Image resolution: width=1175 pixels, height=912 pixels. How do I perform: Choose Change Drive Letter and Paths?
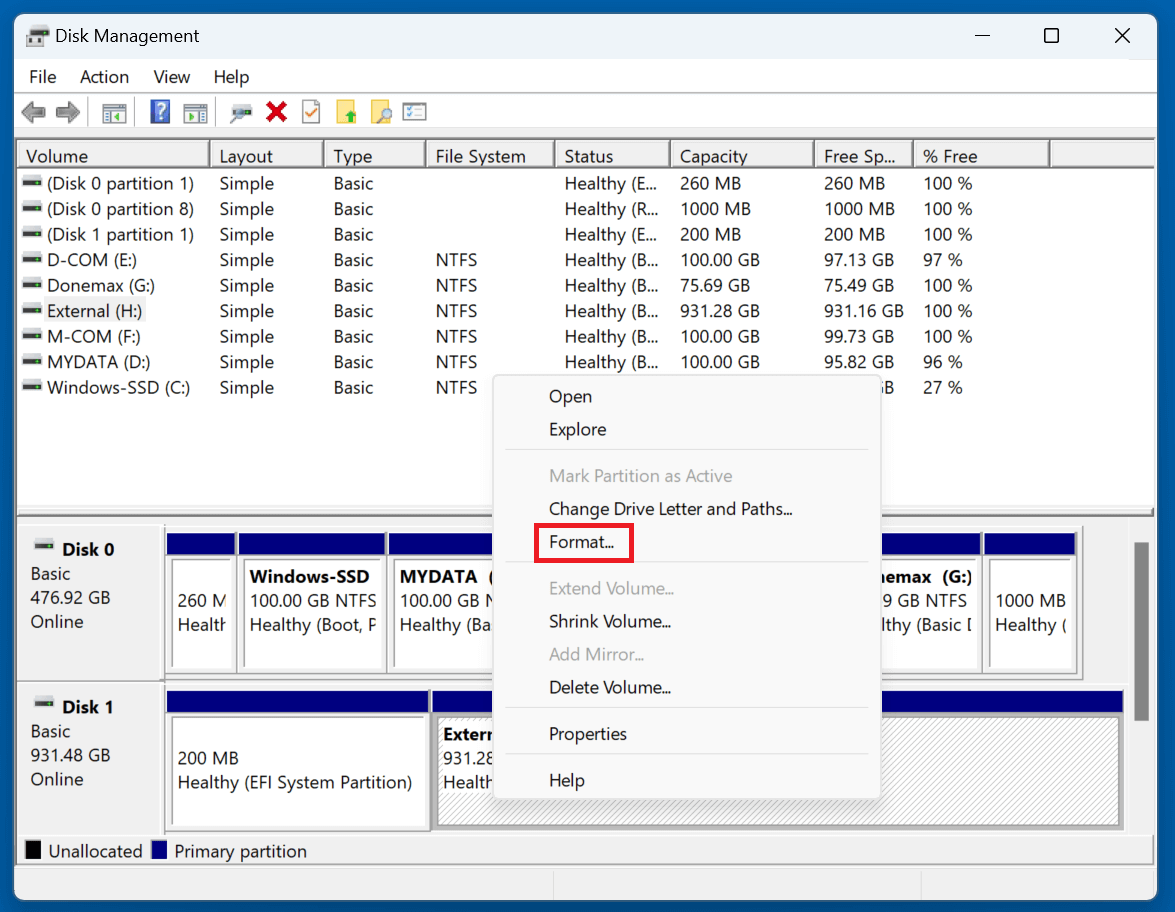670,509
